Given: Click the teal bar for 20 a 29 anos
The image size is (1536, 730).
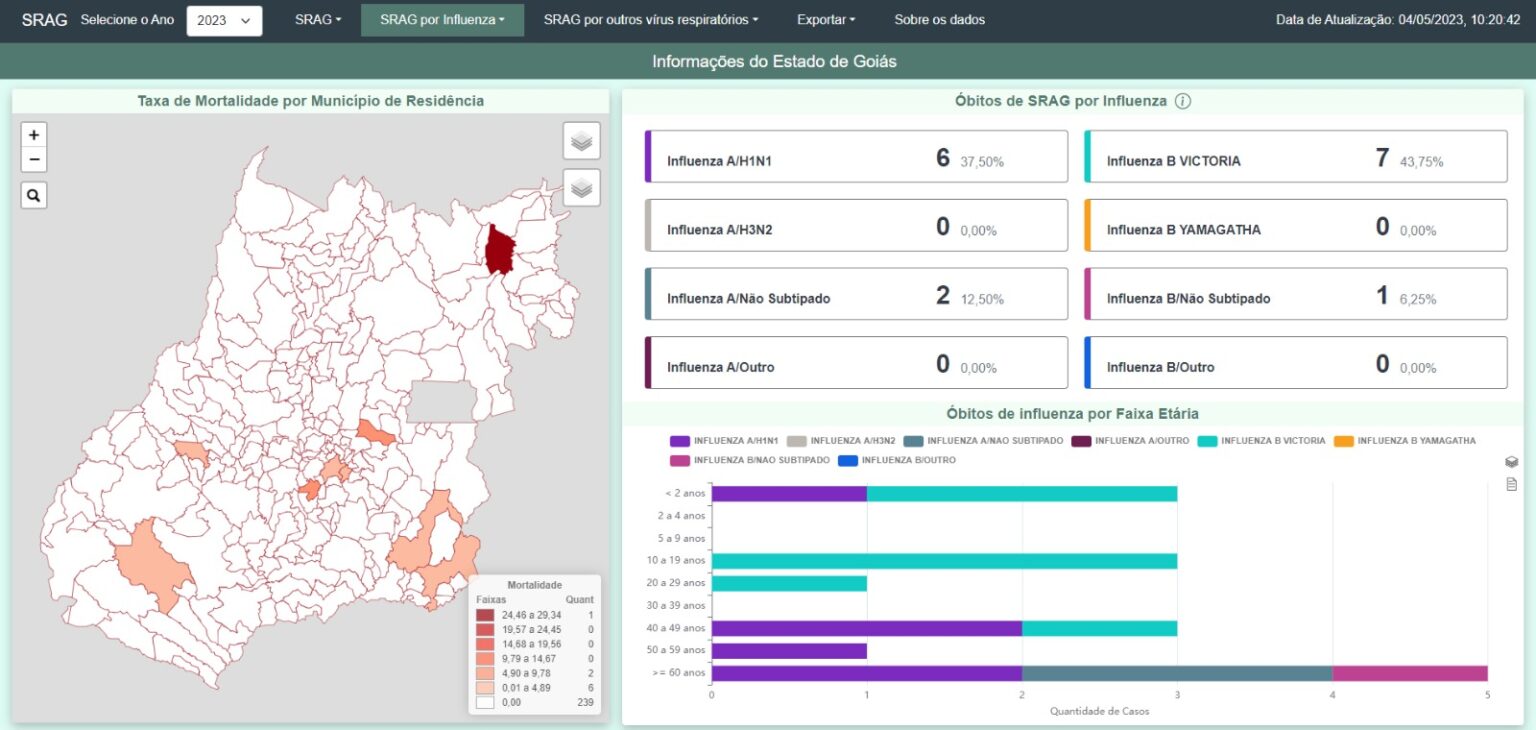Looking at the screenshot, I should tap(789, 583).
